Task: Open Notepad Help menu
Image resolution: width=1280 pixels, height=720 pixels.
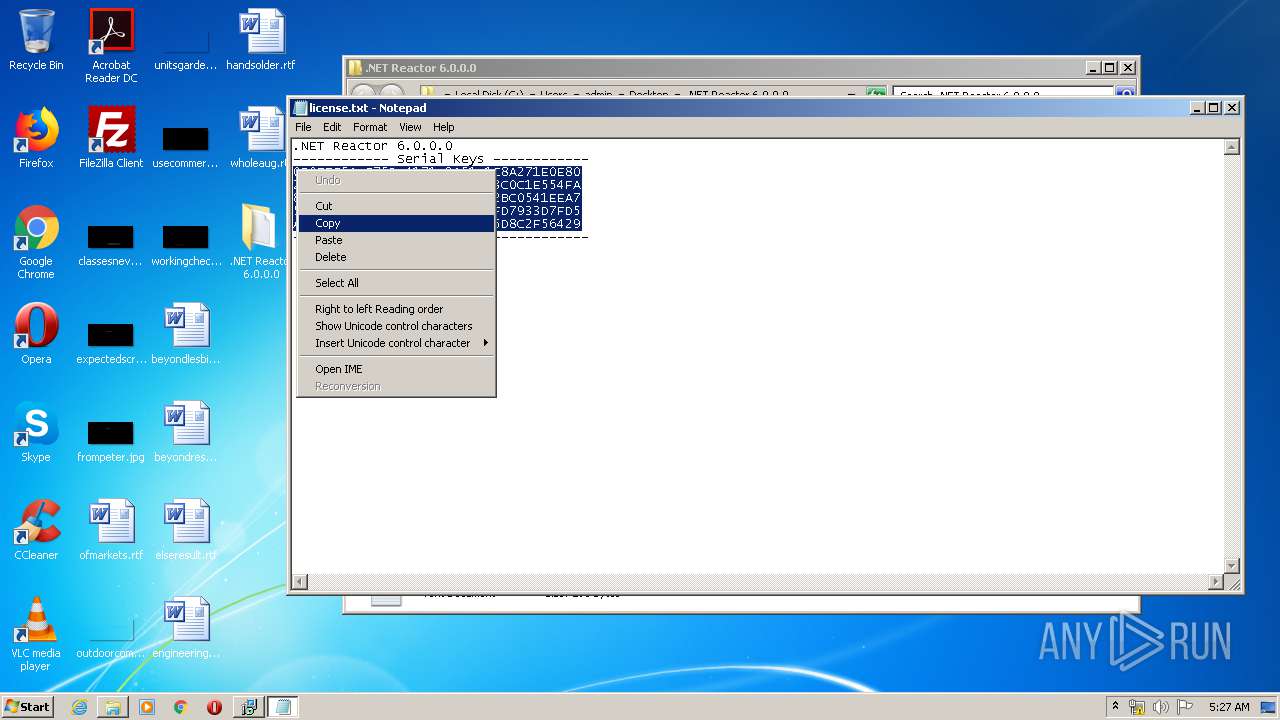Action: pos(443,127)
